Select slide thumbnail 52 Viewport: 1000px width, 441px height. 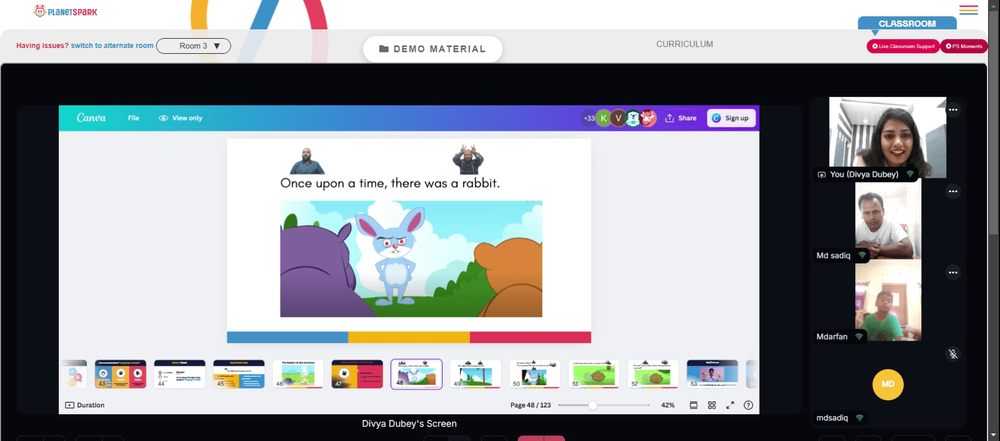pyautogui.click(x=653, y=374)
